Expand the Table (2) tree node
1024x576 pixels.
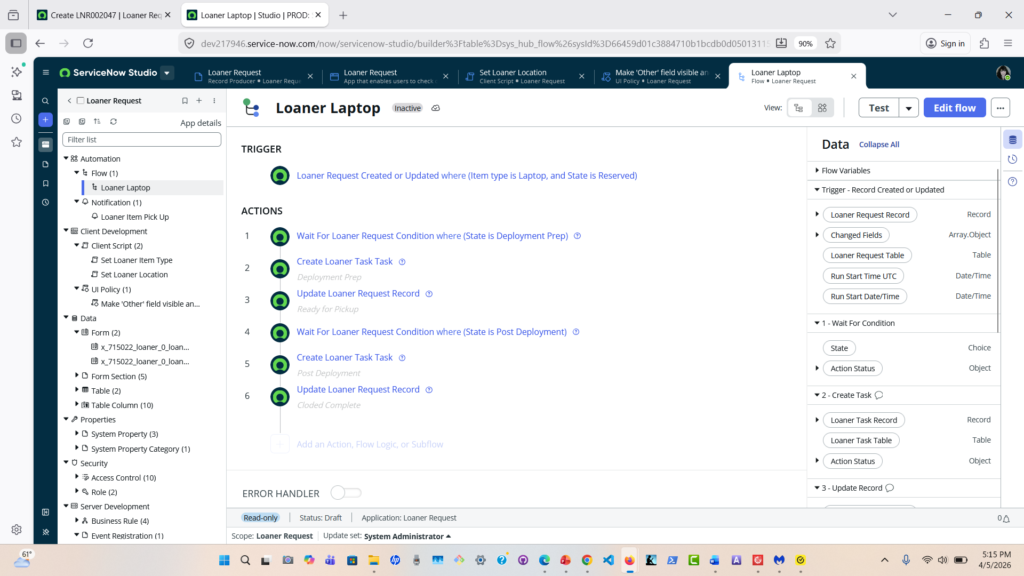77,391
